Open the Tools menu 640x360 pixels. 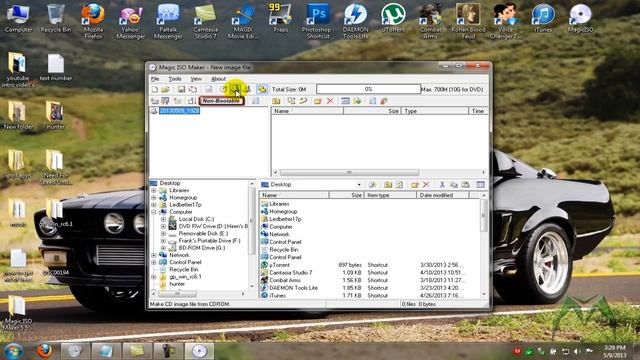pos(175,79)
